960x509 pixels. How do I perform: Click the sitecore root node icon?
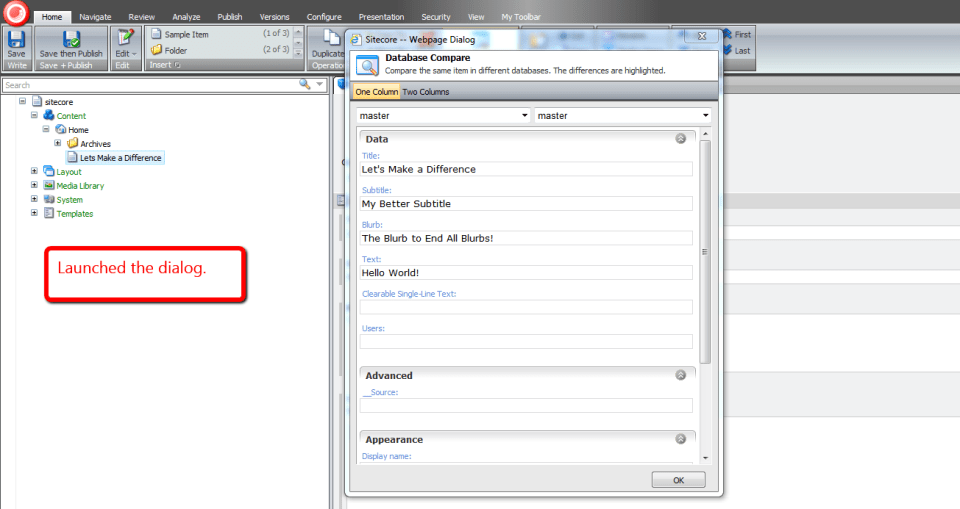click(x=37, y=102)
